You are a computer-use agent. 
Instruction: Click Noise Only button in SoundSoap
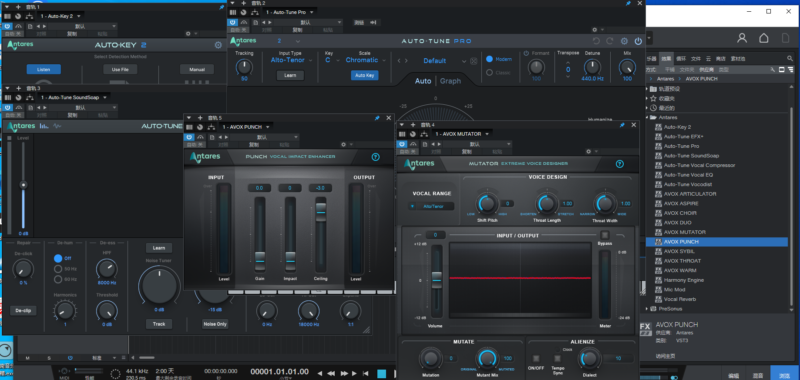click(x=215, y=324)
